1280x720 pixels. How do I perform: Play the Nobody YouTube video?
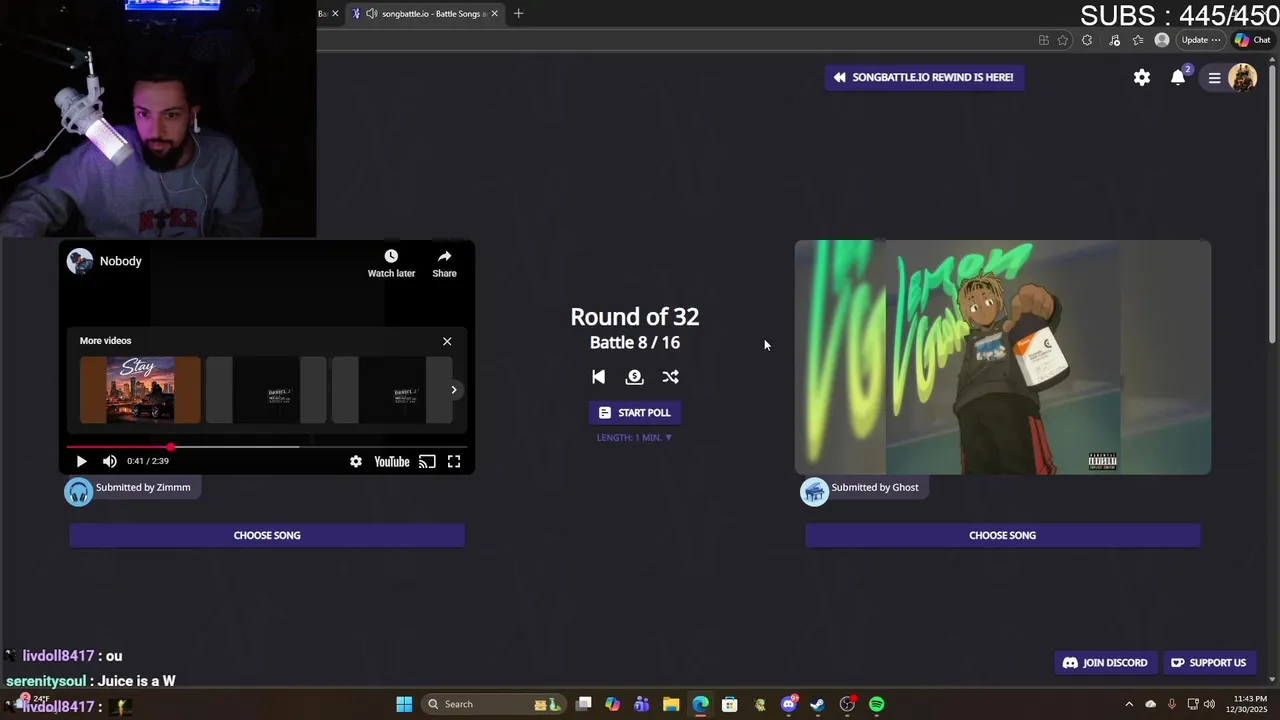point(81,461)
